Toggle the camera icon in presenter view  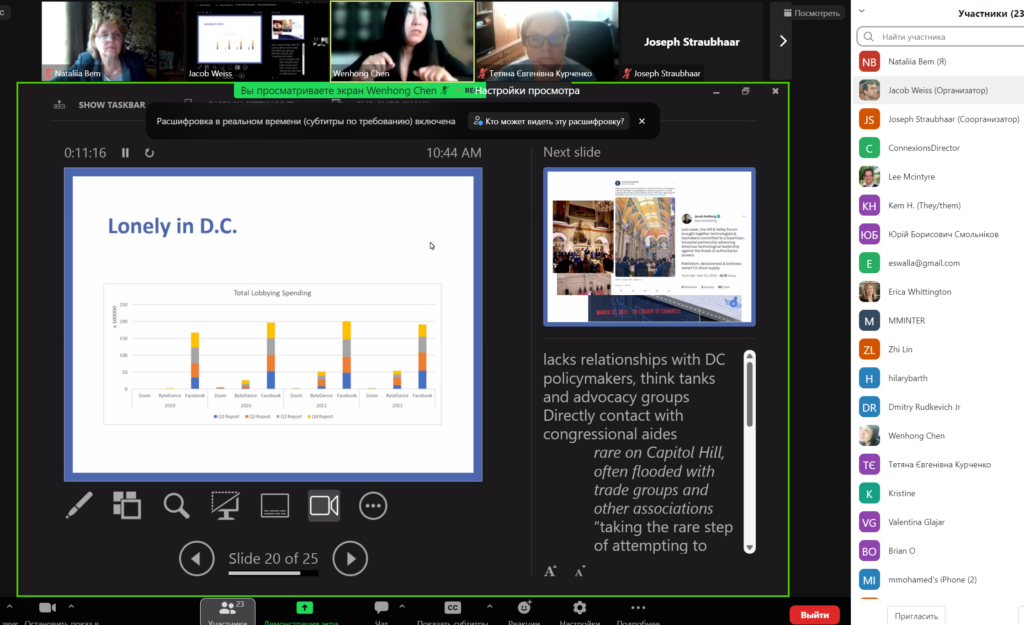[324, 506]
